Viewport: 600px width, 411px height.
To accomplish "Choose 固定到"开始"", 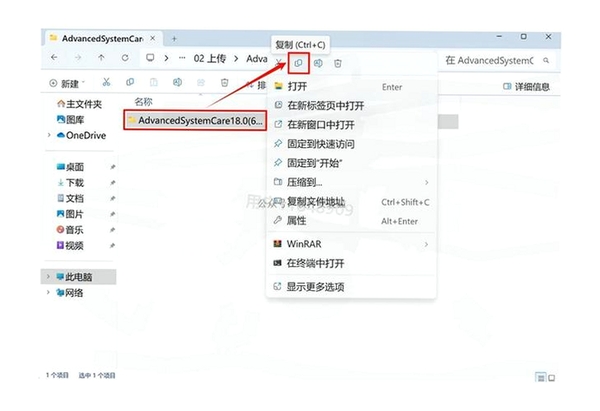I will 351,163.
